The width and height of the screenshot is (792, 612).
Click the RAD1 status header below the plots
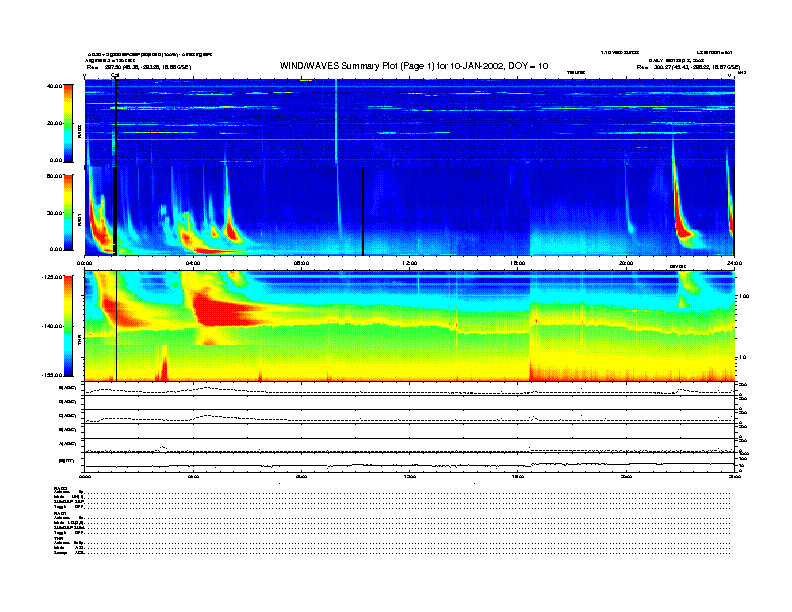(61, 514)
